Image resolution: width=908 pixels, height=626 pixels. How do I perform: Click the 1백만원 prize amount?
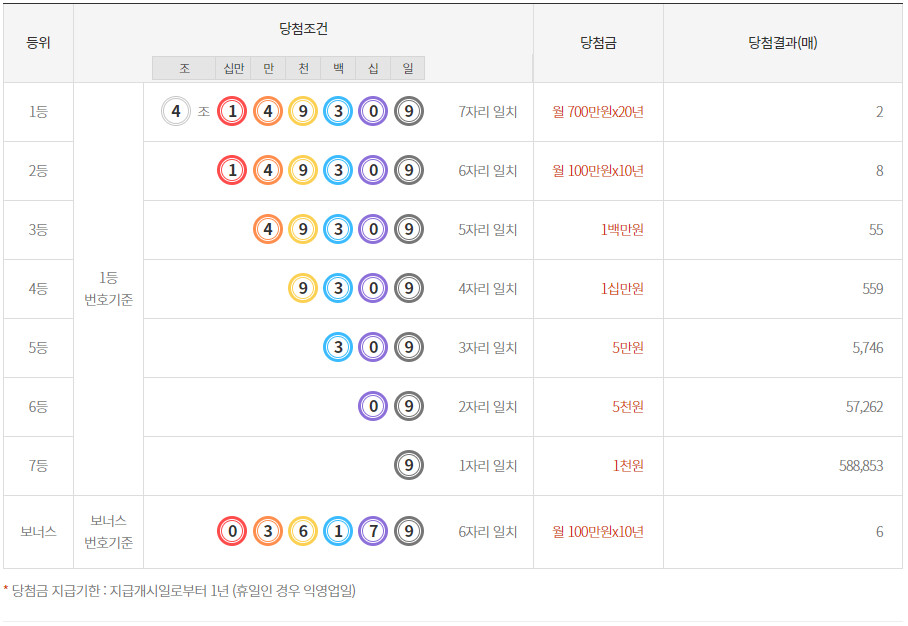[622, 230]
